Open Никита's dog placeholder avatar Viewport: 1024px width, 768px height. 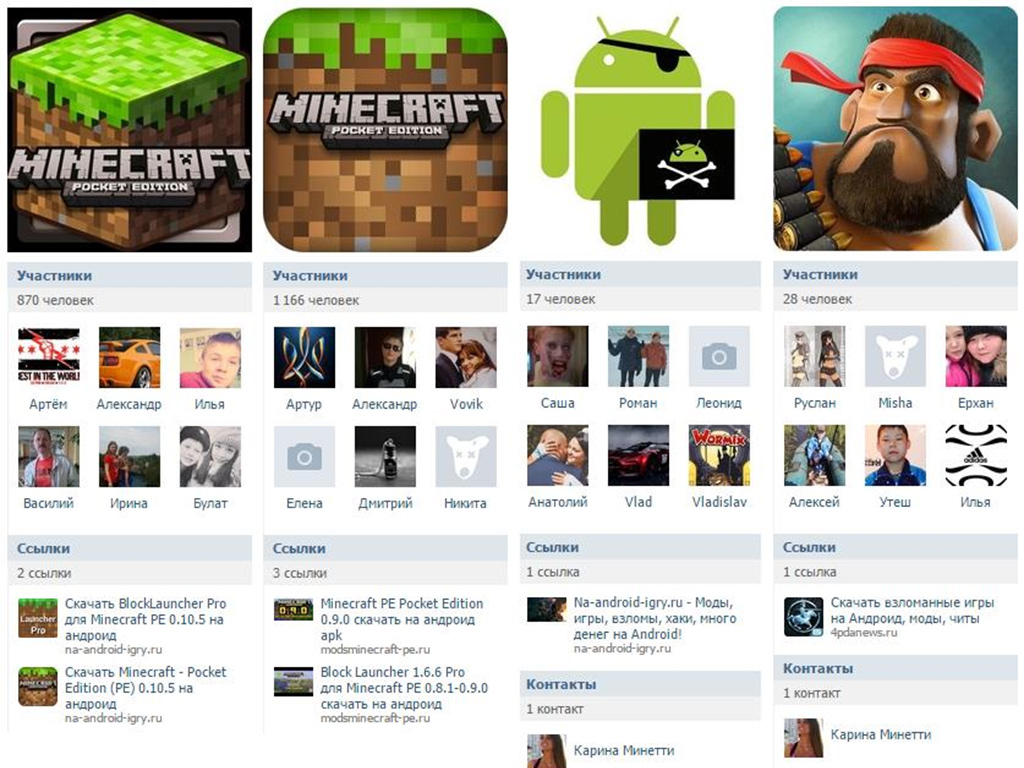click(x=466, y=456)
